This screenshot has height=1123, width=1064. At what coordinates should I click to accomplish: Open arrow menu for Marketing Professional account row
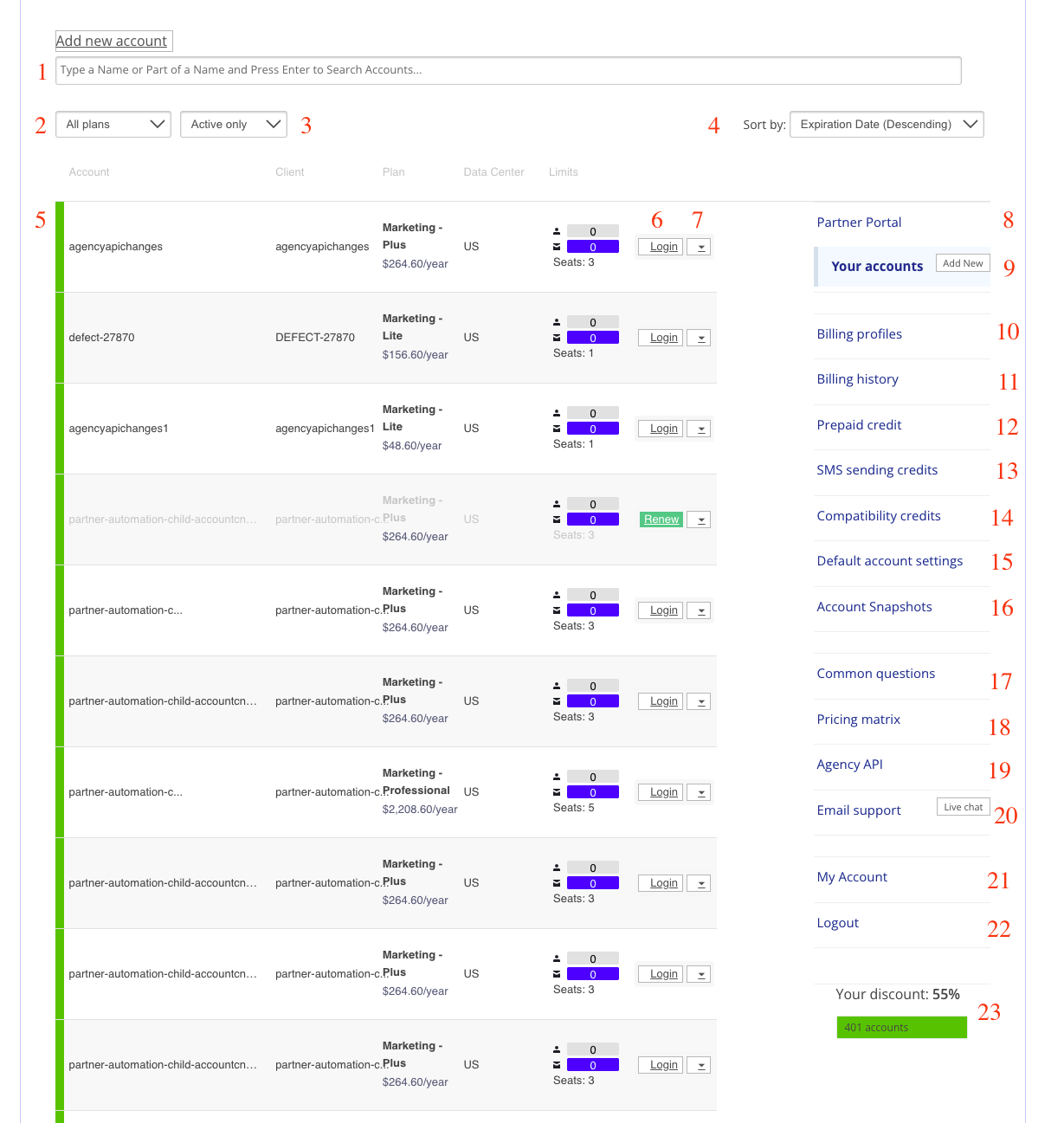click(700, 792)
